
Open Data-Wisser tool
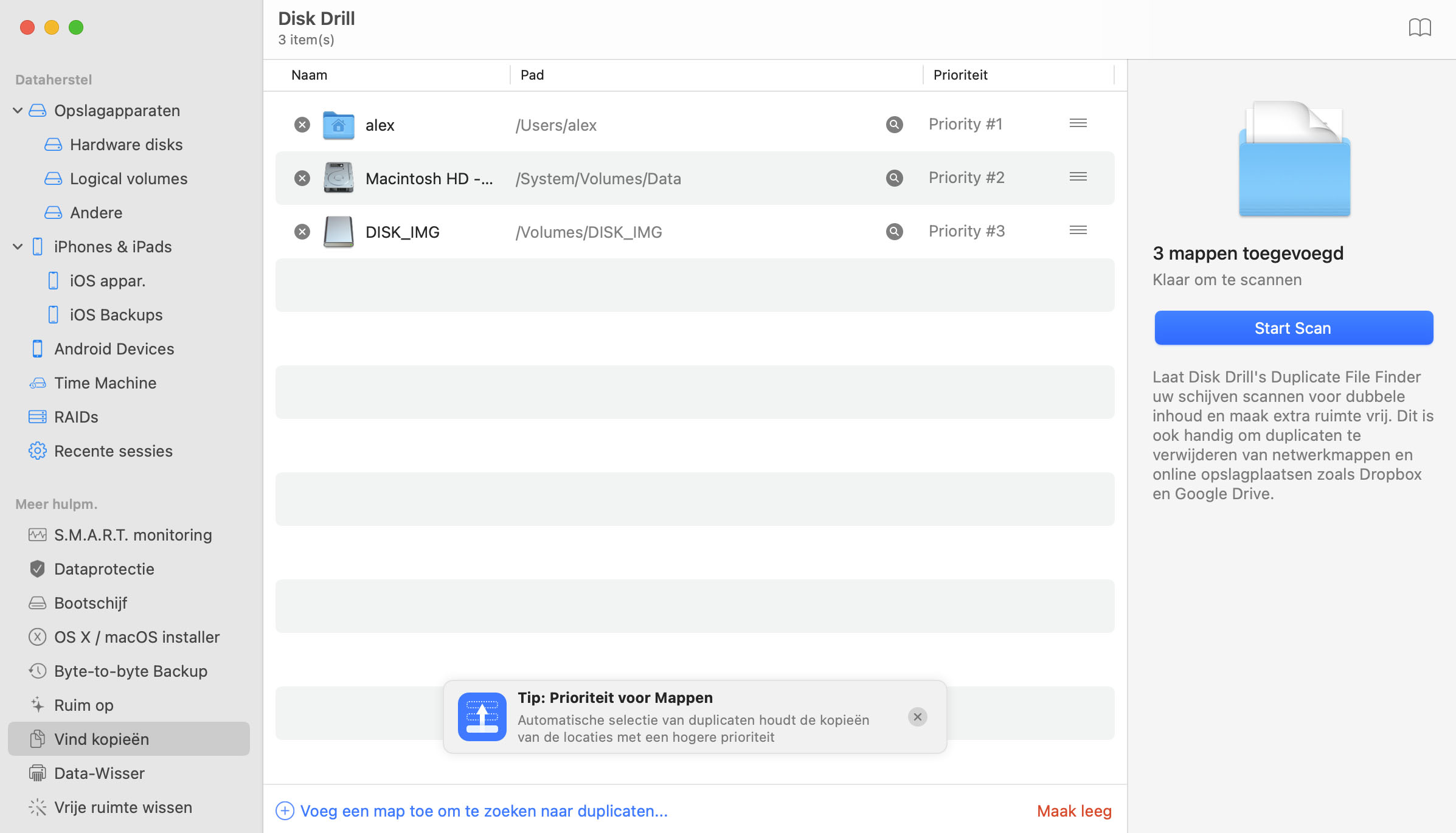point(99,773)
